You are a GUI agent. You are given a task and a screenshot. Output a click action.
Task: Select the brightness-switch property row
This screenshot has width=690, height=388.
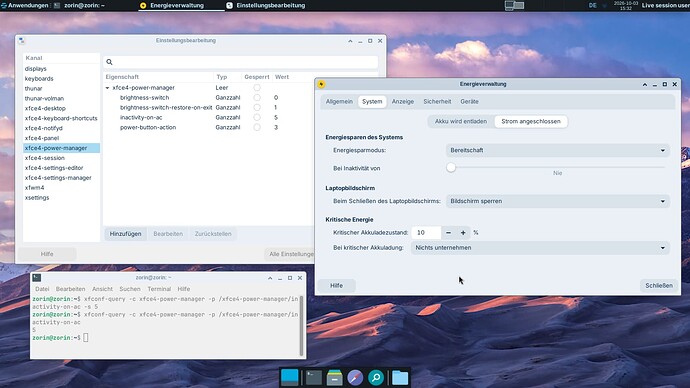[x=208, y=98]
